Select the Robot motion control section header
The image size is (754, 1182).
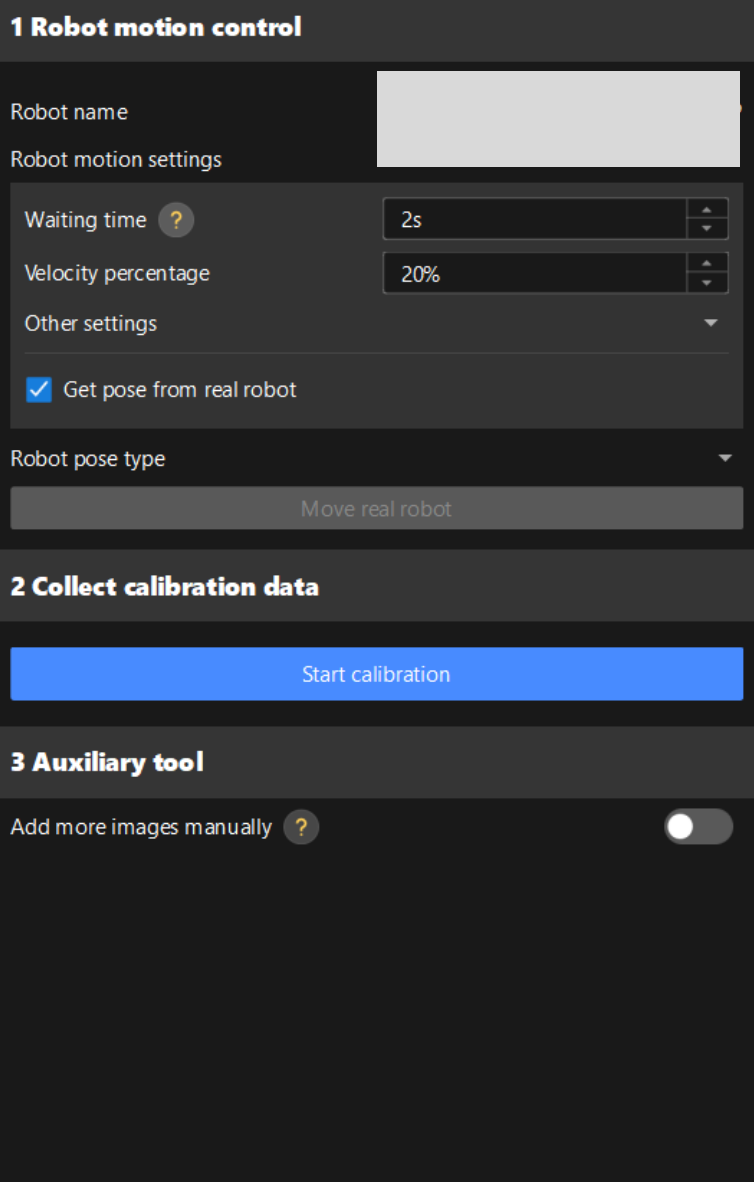click(156, 27)
